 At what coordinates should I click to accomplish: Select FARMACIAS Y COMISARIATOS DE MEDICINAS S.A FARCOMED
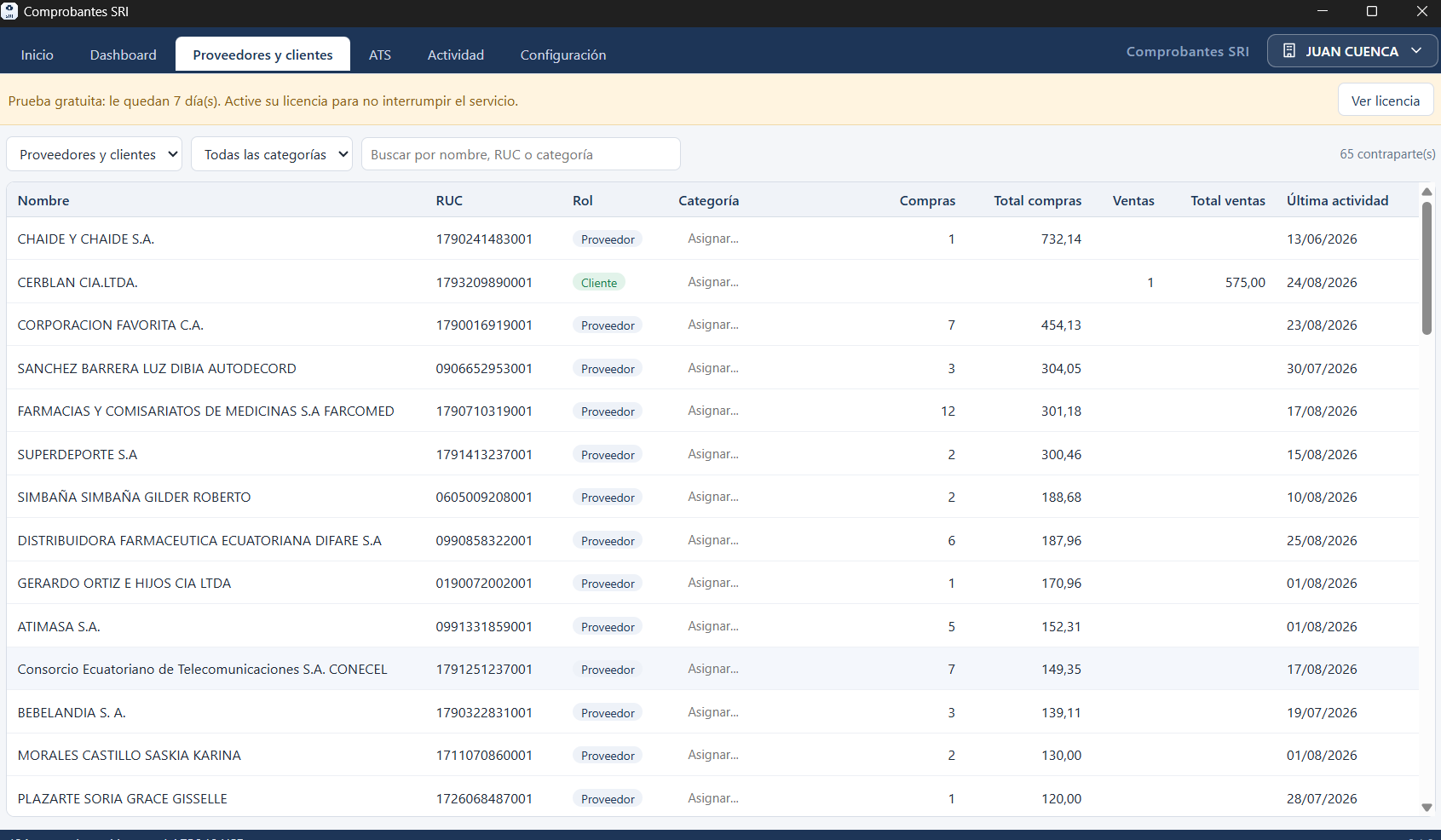(205, 411)
